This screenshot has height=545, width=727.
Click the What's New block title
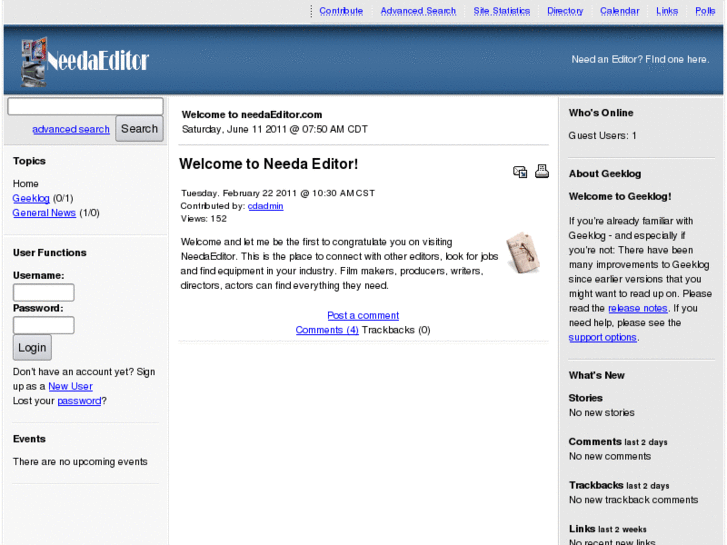597,375
